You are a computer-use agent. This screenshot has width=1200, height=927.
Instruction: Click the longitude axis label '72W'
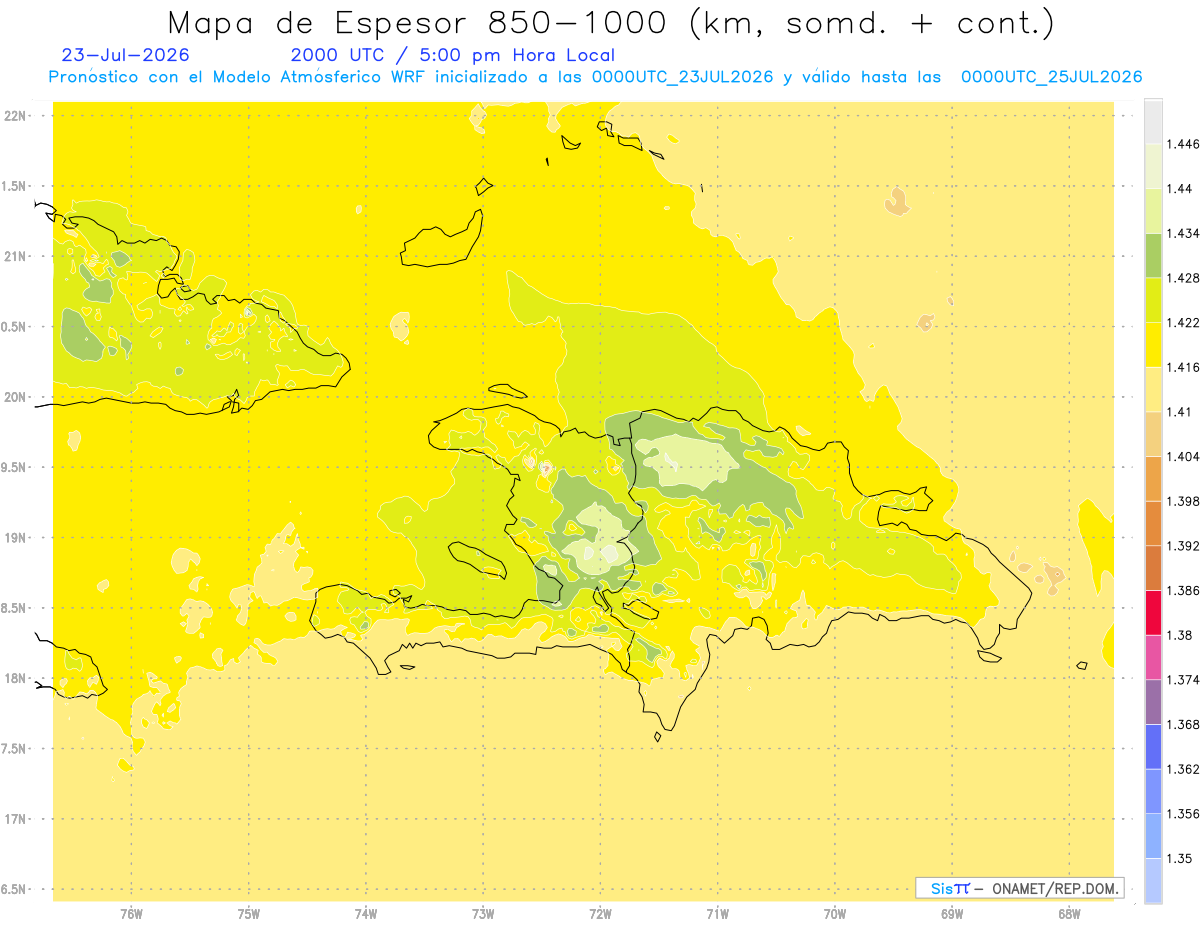tap(600, 913)
